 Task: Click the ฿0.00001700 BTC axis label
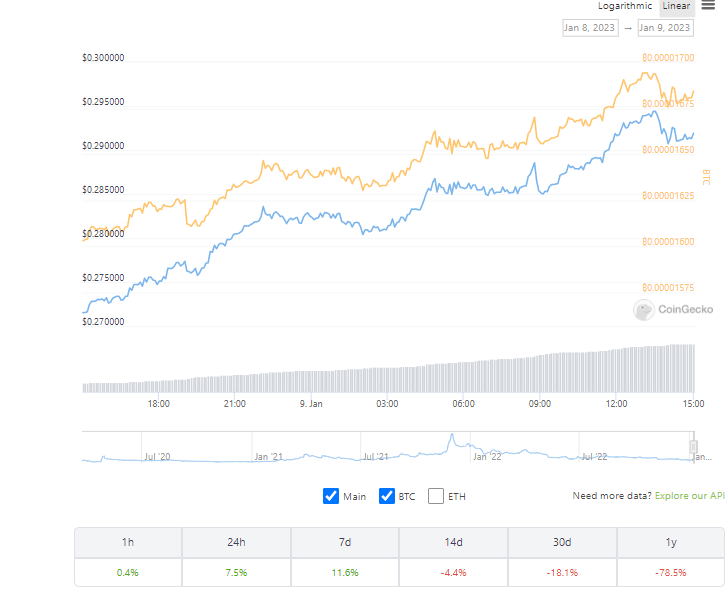click(x=668, y=58)
